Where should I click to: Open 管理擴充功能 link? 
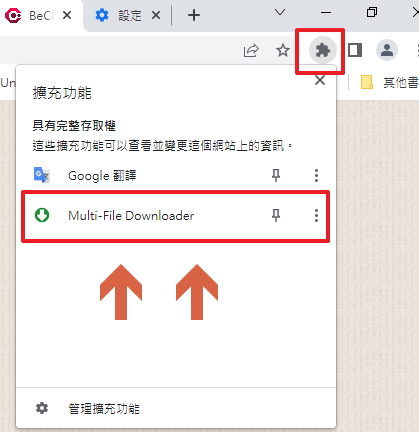(104, 409)
